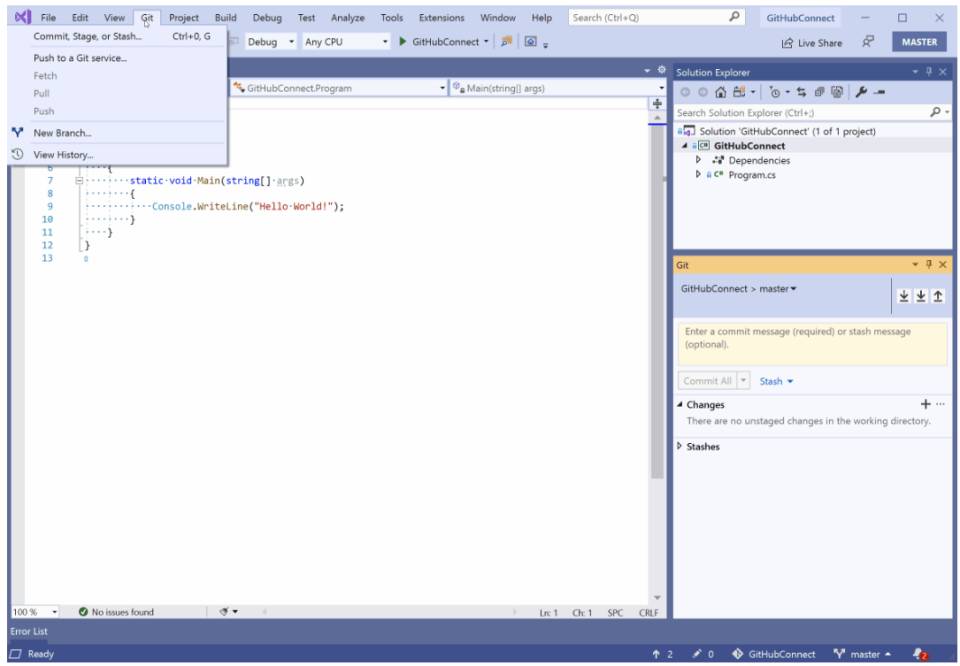Open the GitHubConnect.Program class dropdown

point(339,88)
